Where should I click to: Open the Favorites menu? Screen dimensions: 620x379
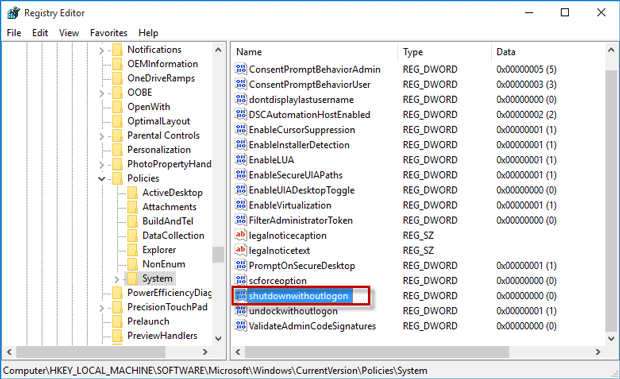109,33
